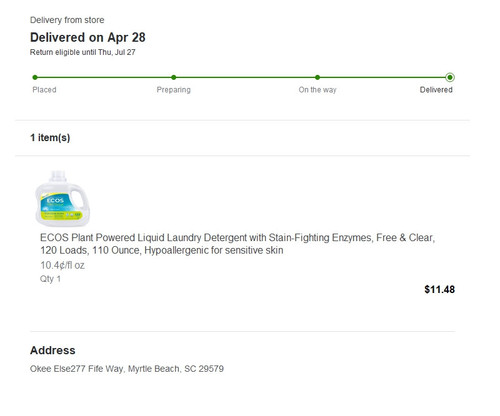Viewport: 500px width, 416px height.
Task: Click the Address section heading
Action: pyautogui.click(x=53, y=350)
